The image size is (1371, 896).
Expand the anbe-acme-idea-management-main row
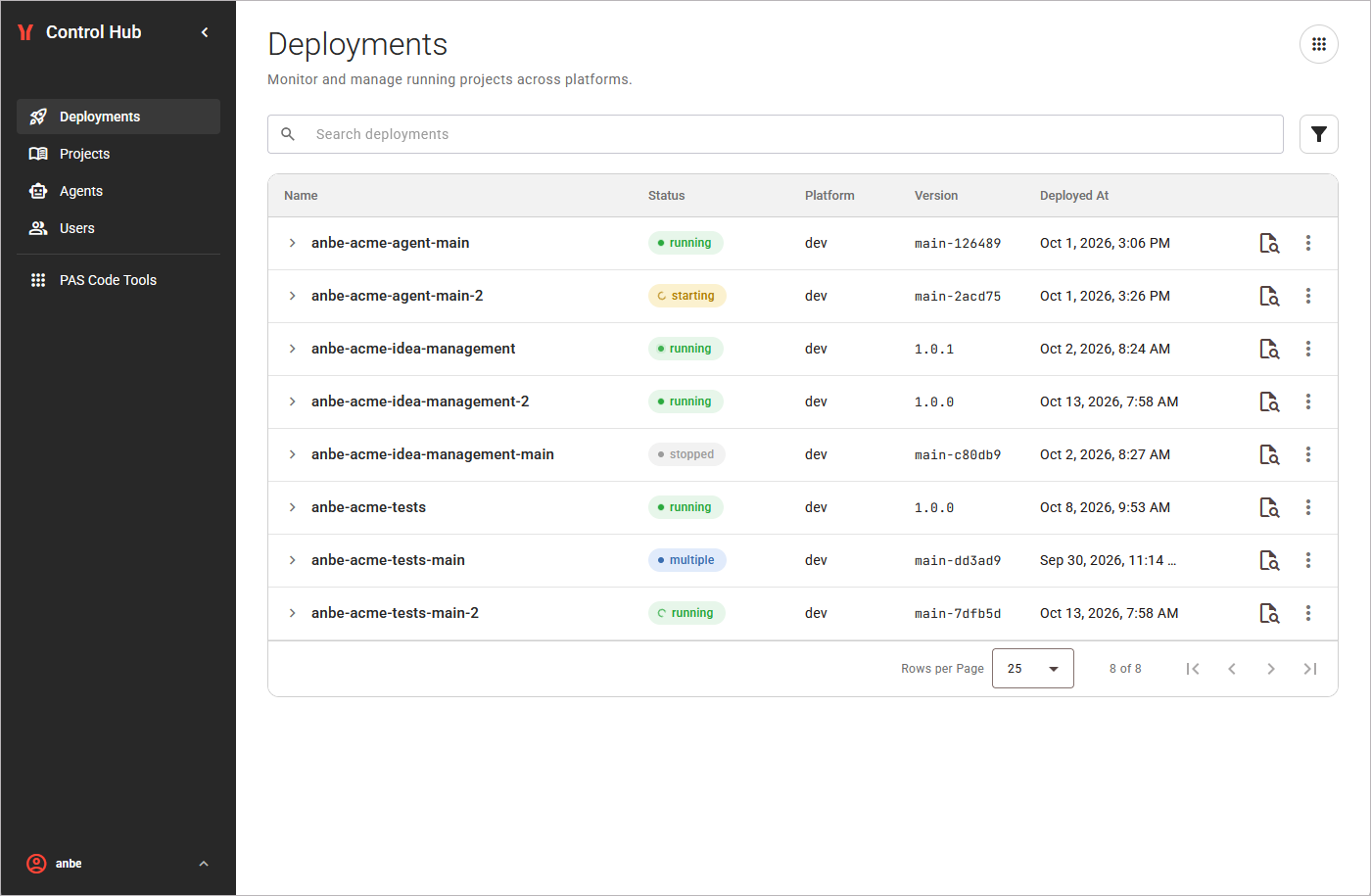click(292, 454)
